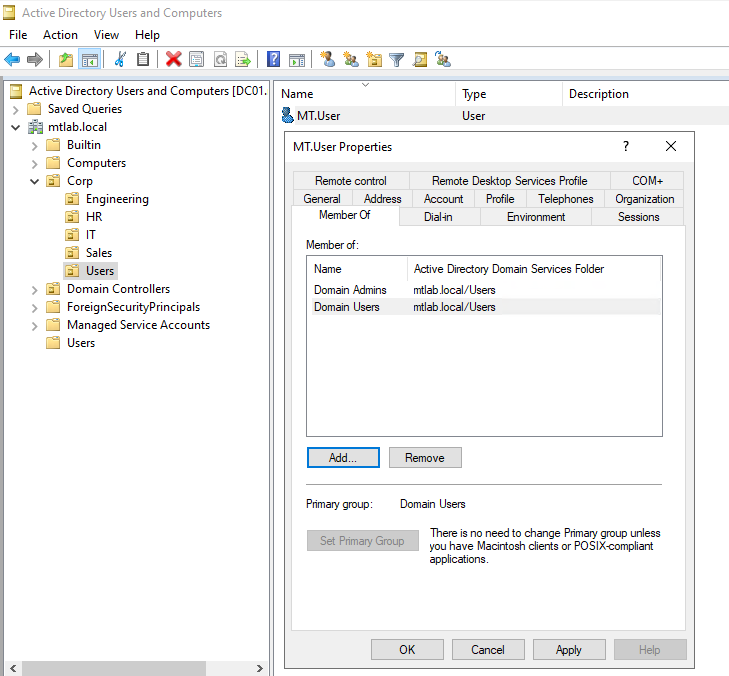729x676 pixels.
Task: Switch to the Address tab
Action: tap(383, 199)
